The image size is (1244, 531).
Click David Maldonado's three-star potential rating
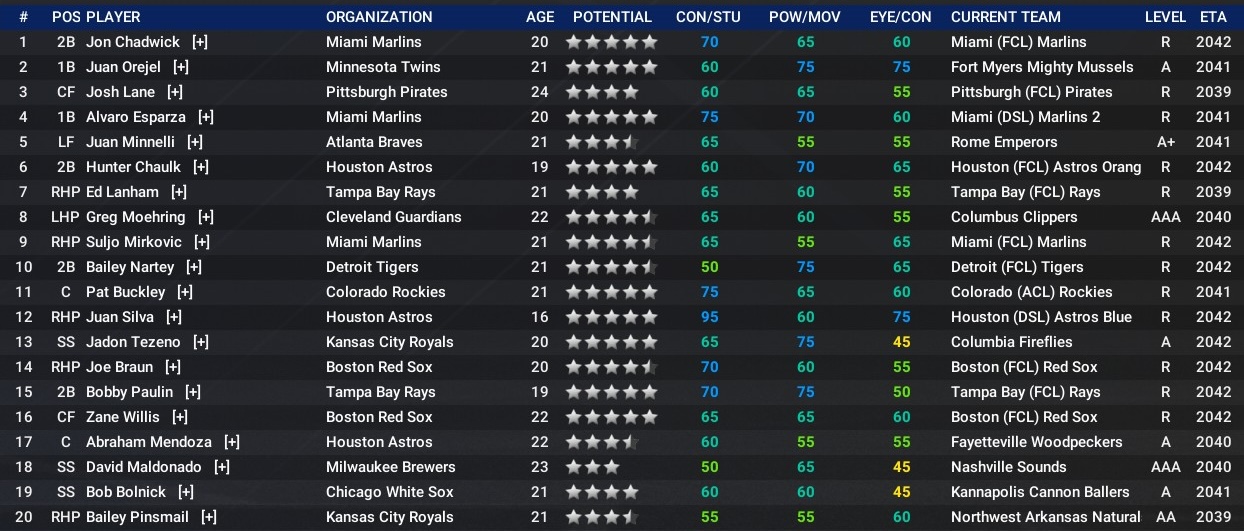(x=592, y=467)
